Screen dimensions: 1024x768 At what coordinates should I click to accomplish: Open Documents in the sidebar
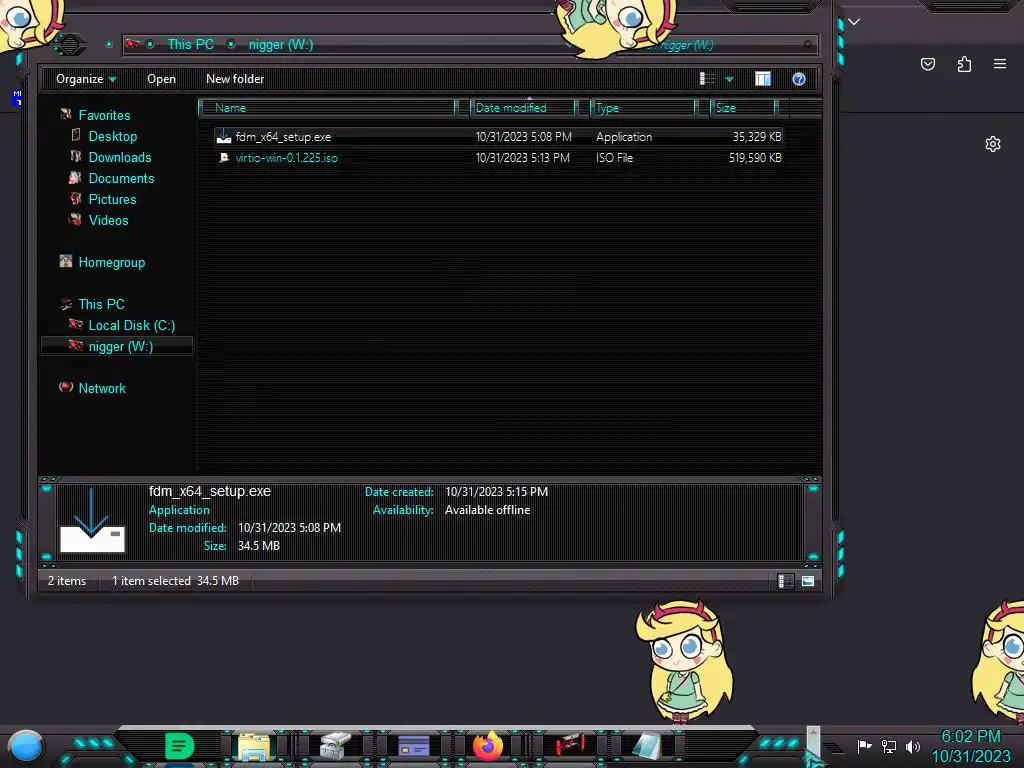[x=121, y=178]
